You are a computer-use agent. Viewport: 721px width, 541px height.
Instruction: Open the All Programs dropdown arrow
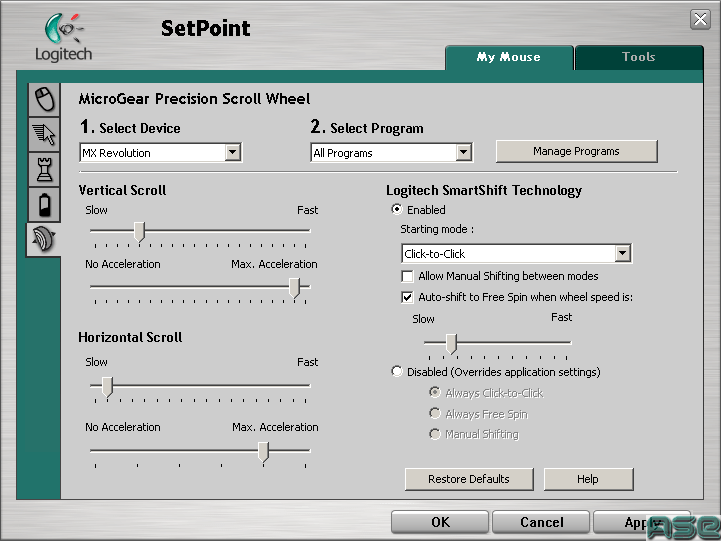(464, 152)
